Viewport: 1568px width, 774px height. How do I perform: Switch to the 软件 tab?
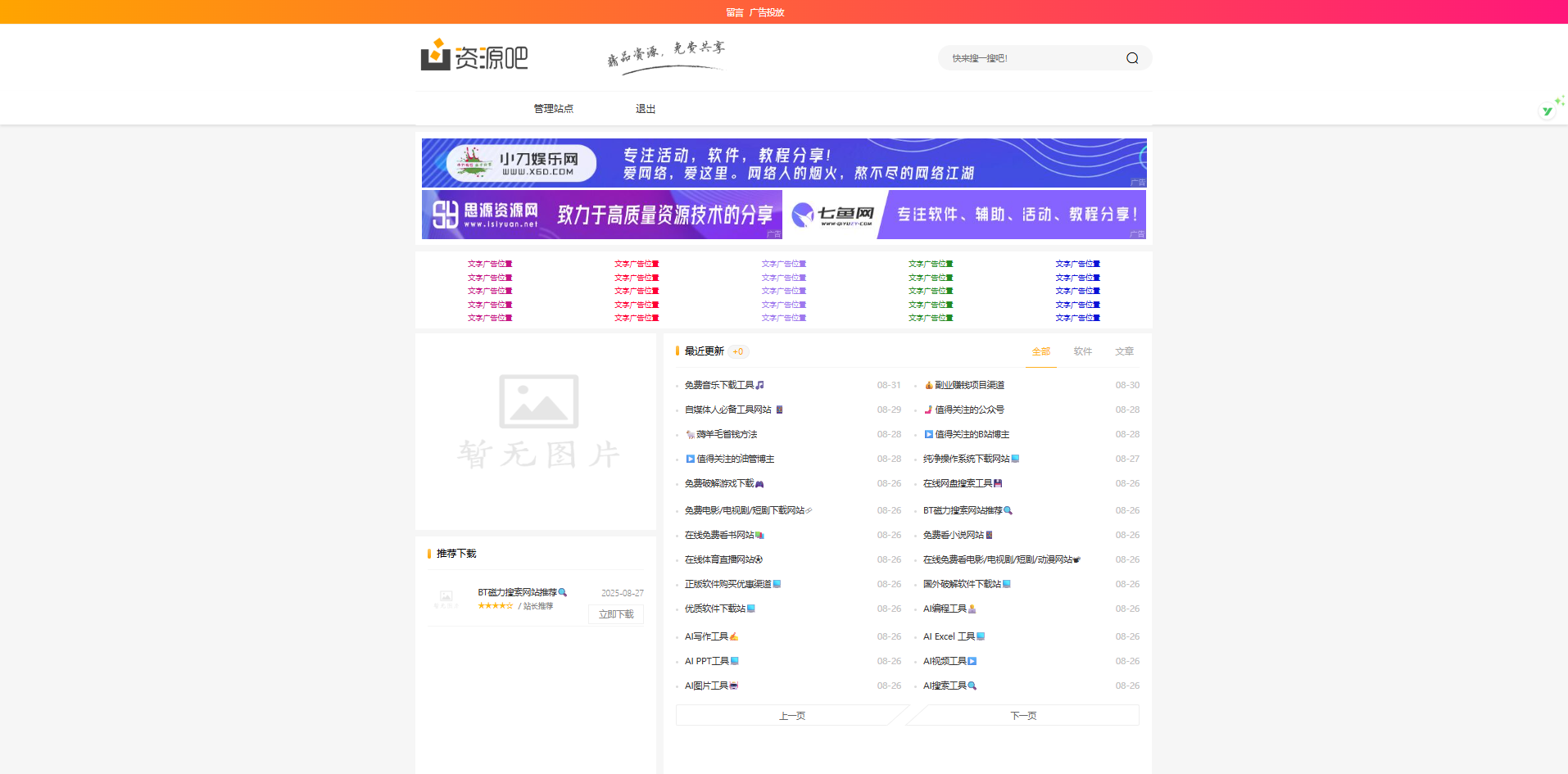pyautogui.click(x=1082, y=351)
